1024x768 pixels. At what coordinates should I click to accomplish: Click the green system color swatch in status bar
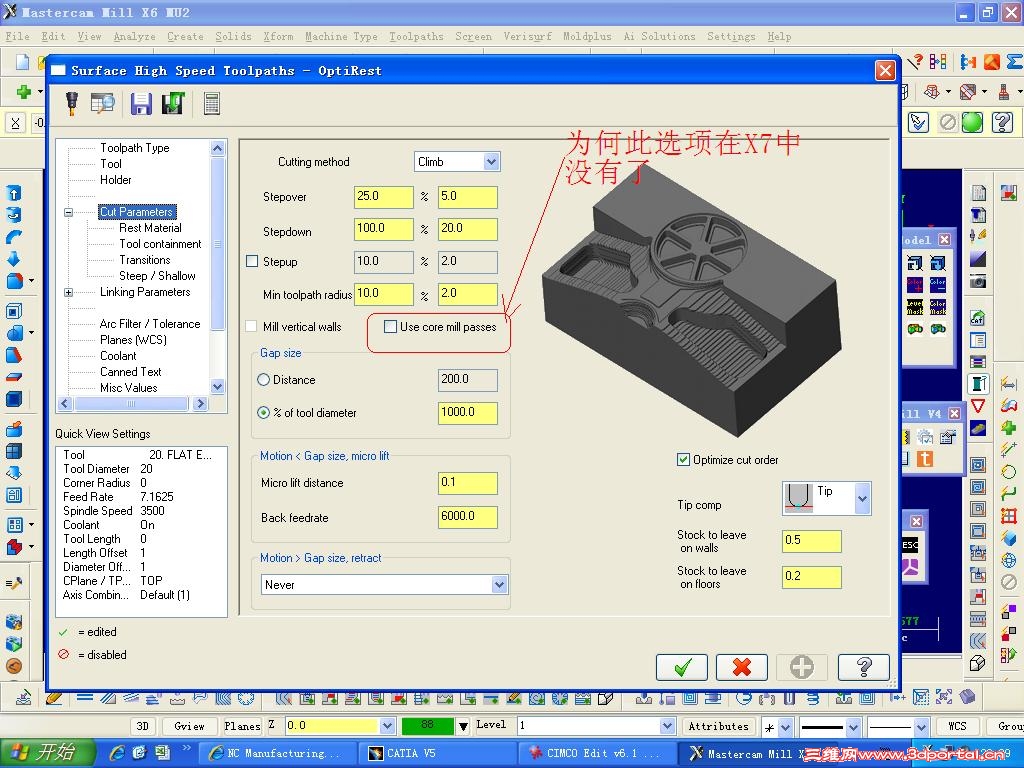[x=427, y=726]
